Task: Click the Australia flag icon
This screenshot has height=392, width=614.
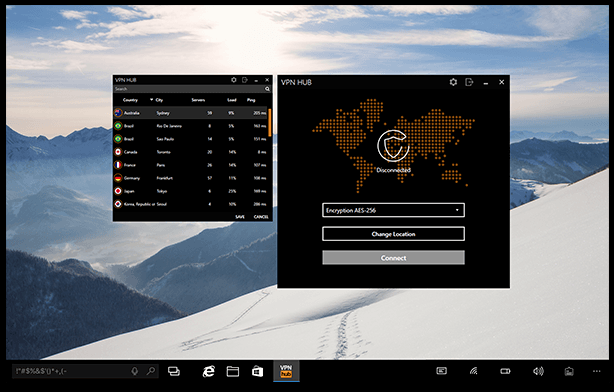Action: [x=118, y=113]
